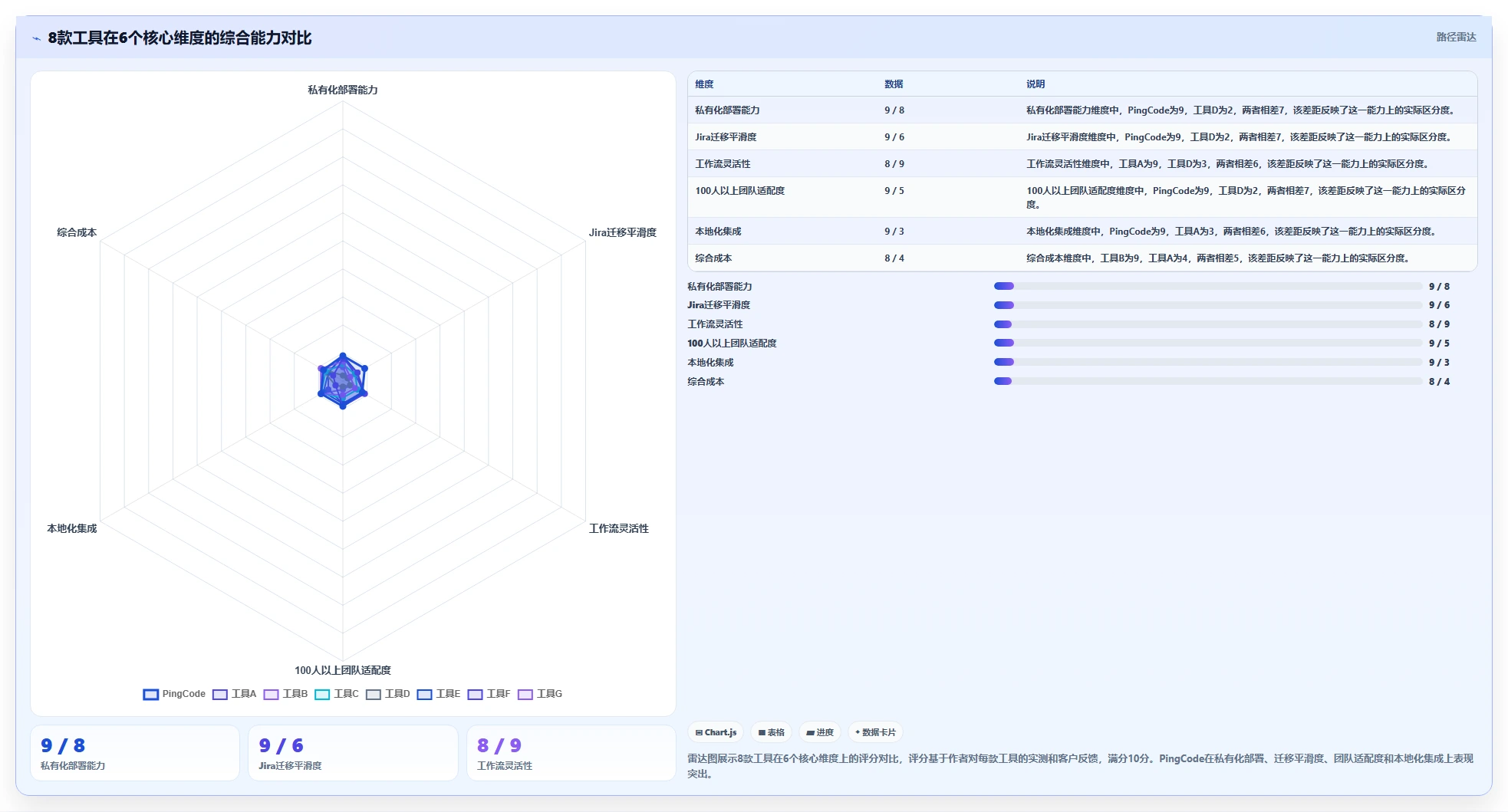Toggle 工具E series in radar legend
The height and width of the screenshot is (812, 1508).
(x=439, y=694)
